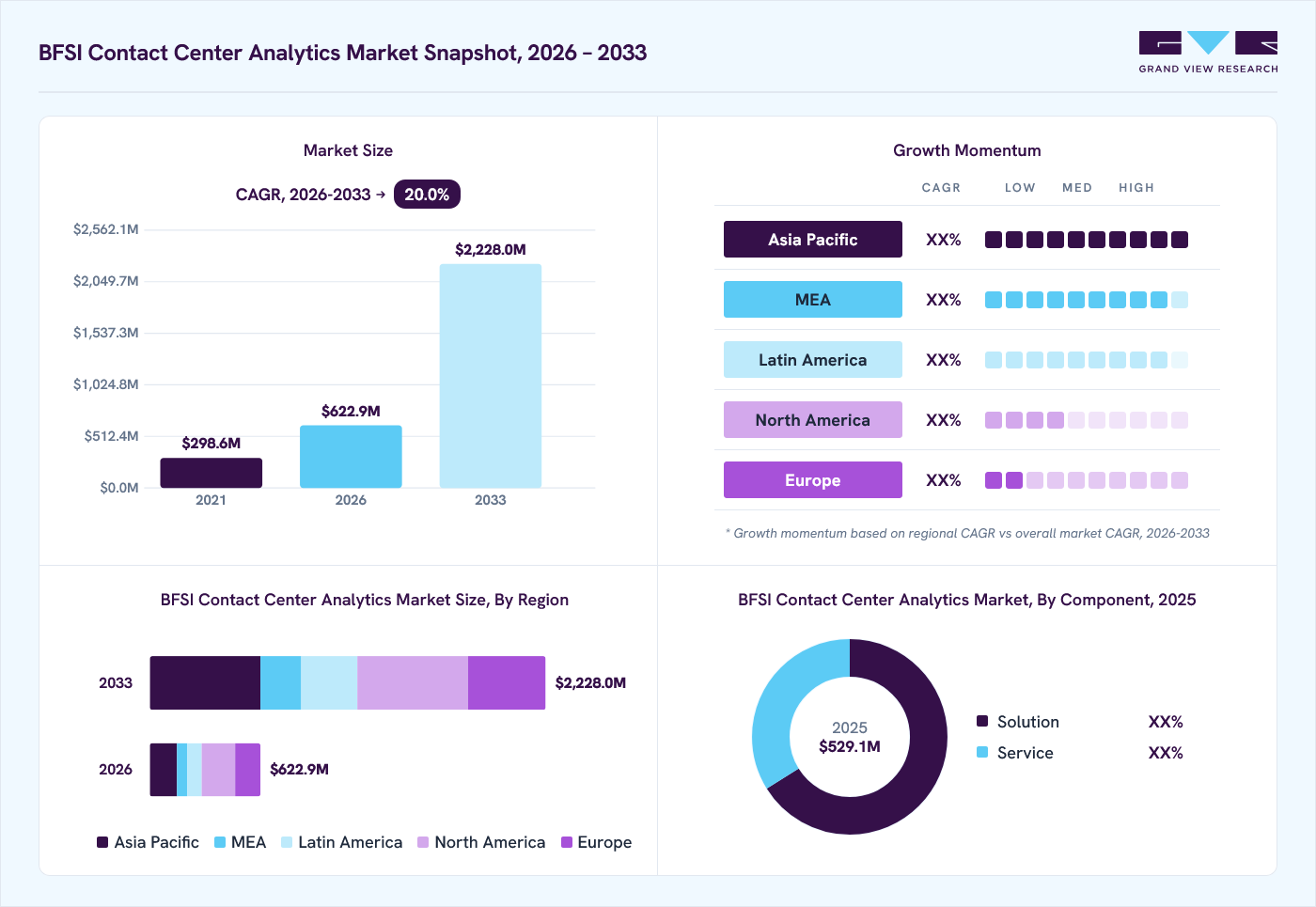
Task: Click the Market Size heading
Action: [x=348, y=150]
